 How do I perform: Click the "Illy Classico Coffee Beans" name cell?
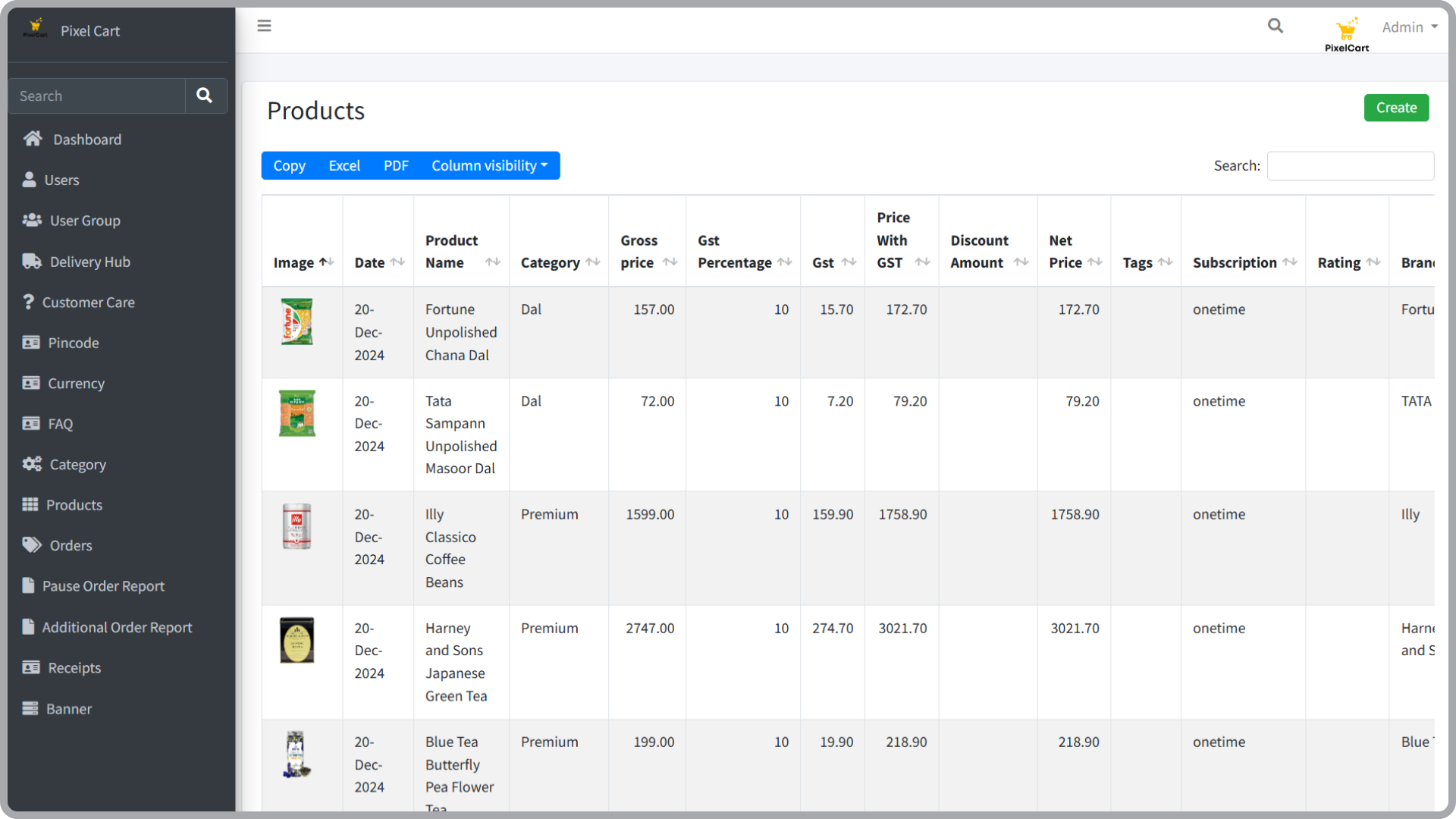[461, 548]
